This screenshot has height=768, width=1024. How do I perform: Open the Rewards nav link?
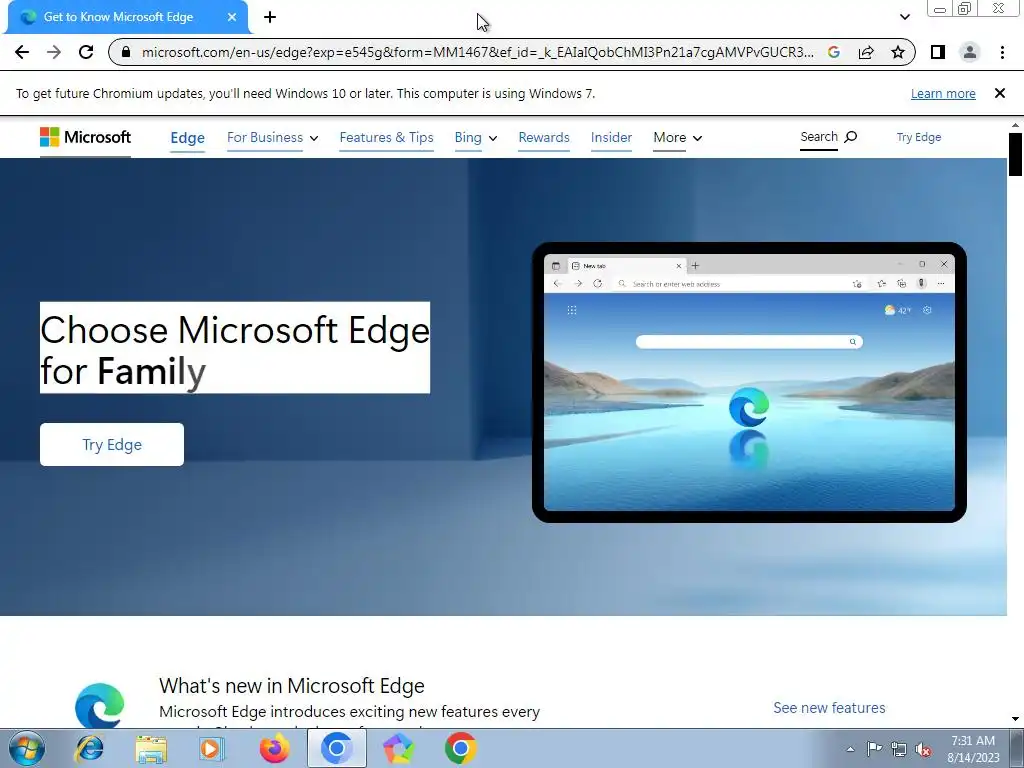[x=544, y=138]
